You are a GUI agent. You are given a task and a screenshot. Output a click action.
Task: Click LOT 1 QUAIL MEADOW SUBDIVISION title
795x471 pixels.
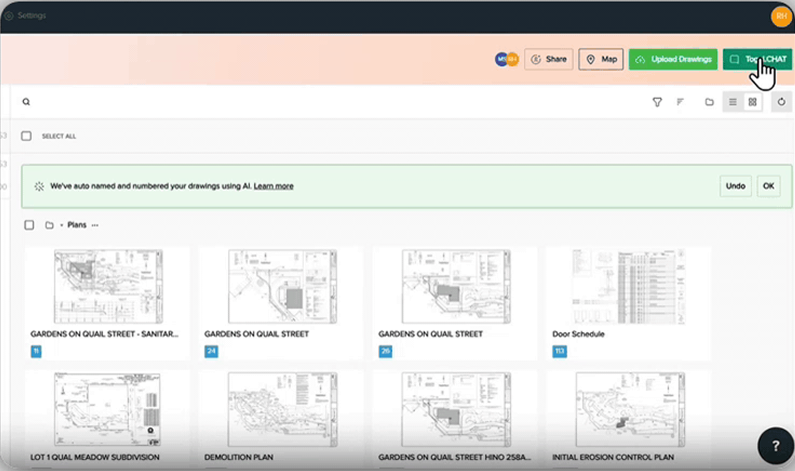(x=95, y=457)
